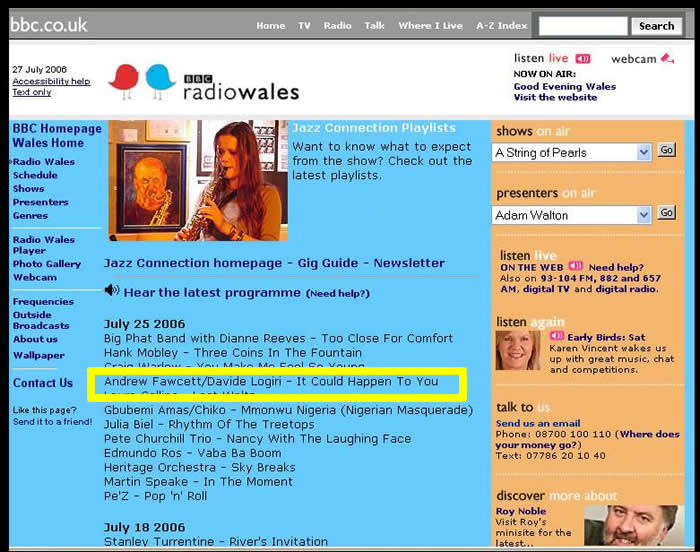The image size is (700, 552).
Task: Open A-Z Index in top navigation
Action: (x=502, y=26)
